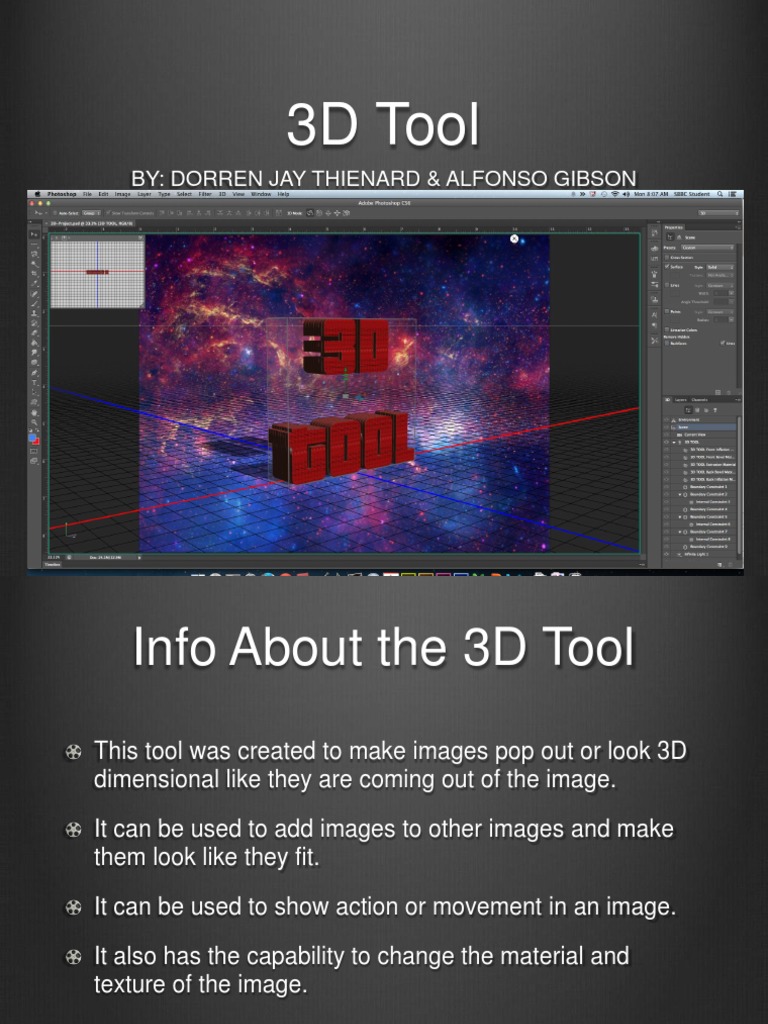Click the zoom percentage field in status bar
768x1024 pixels.
[x=52, y=557]
